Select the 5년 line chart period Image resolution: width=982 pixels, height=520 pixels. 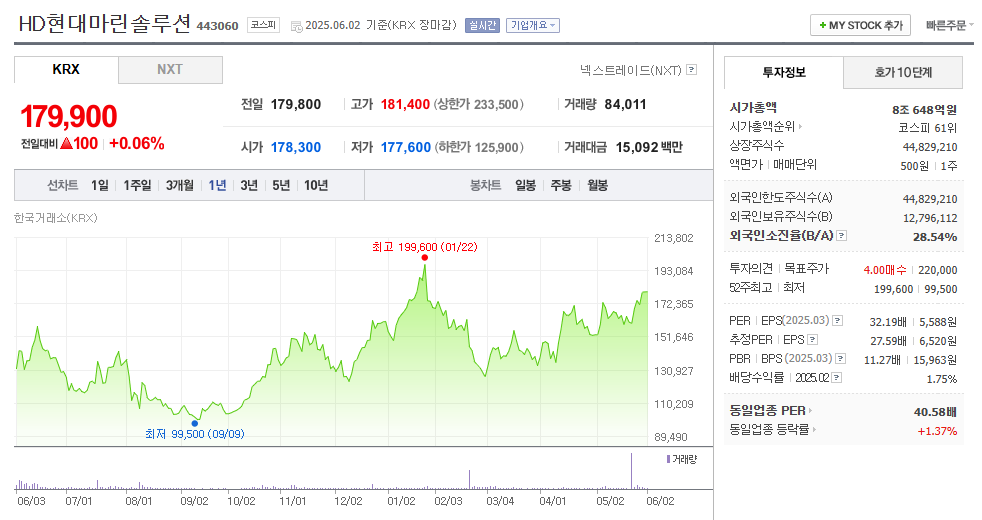click(281, 185)
